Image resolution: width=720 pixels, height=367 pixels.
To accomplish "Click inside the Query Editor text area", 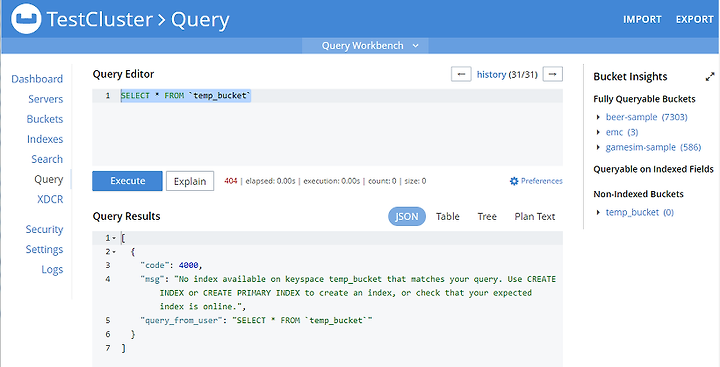I will 327,127.
